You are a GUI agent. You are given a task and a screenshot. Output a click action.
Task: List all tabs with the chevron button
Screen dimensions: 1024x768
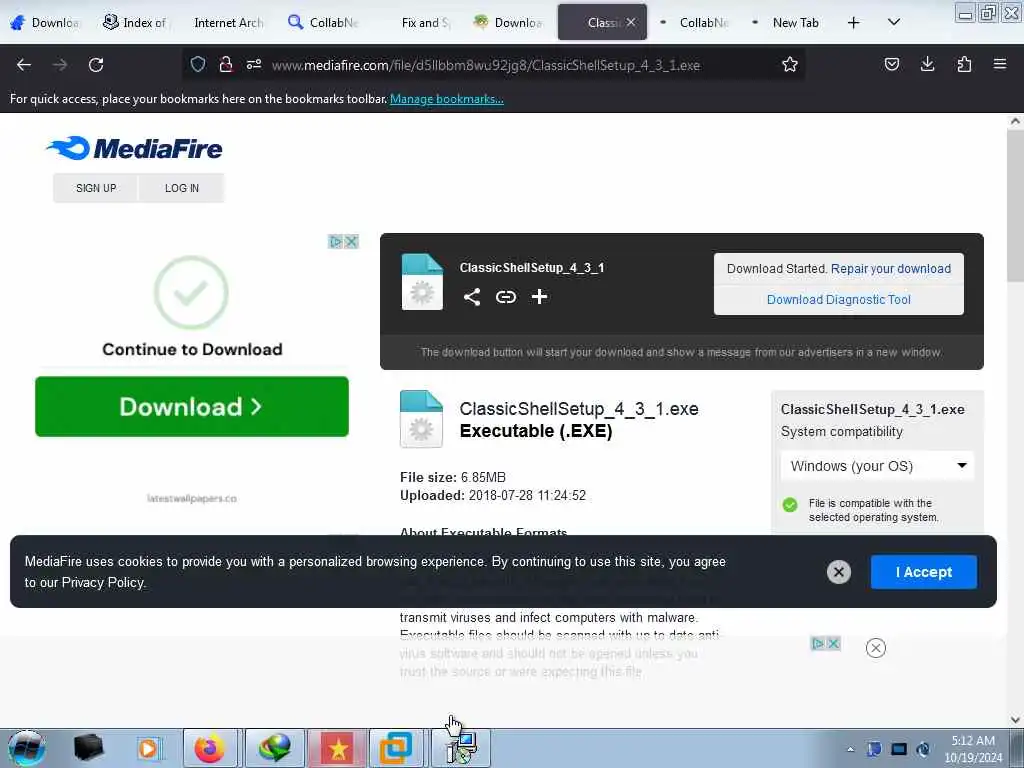click(894, 22)
